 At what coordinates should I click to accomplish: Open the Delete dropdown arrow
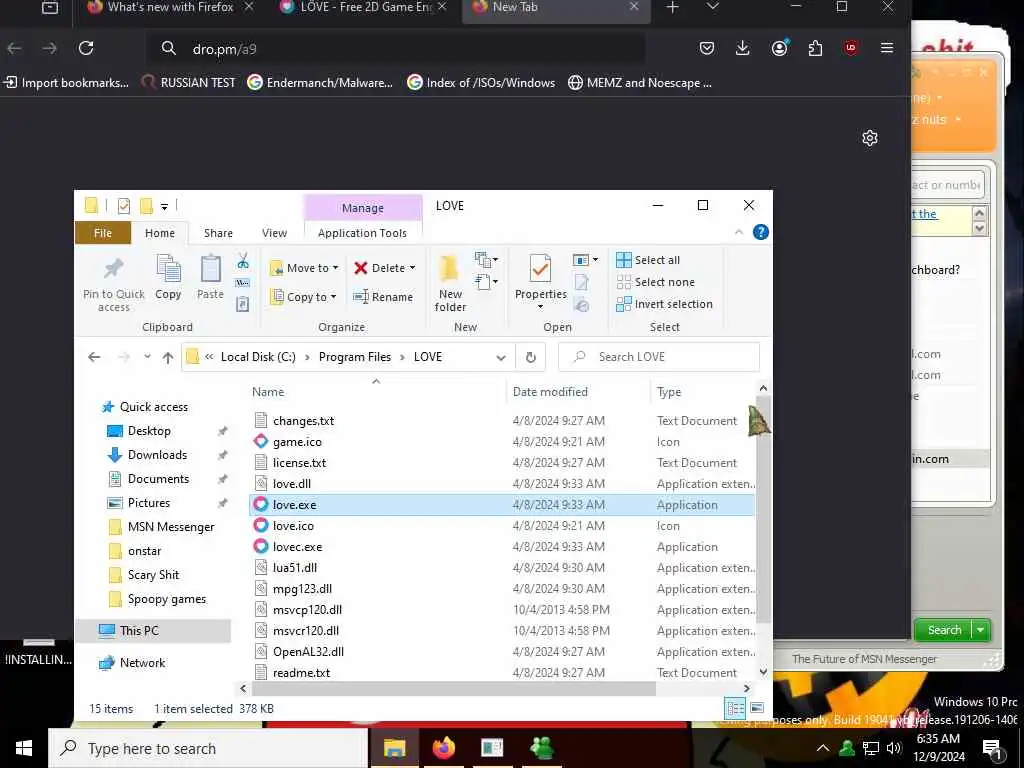(412, 268)
